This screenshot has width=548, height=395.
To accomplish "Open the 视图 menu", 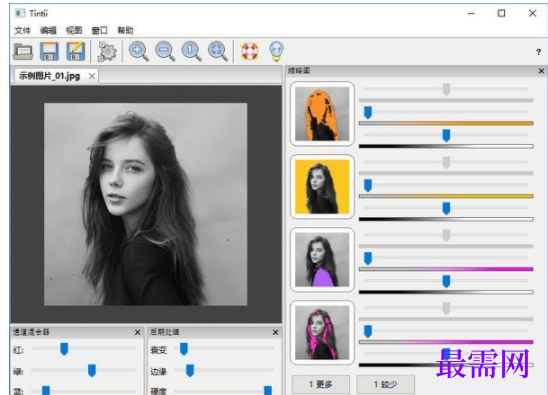I will (x=74, y=30).
